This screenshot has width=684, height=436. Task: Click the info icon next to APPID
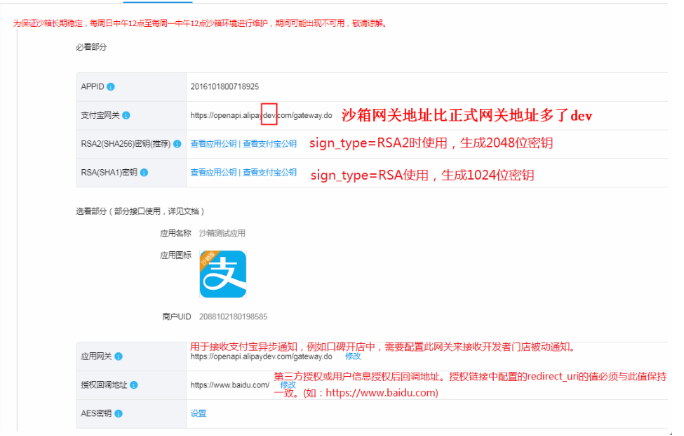point(111,87)
